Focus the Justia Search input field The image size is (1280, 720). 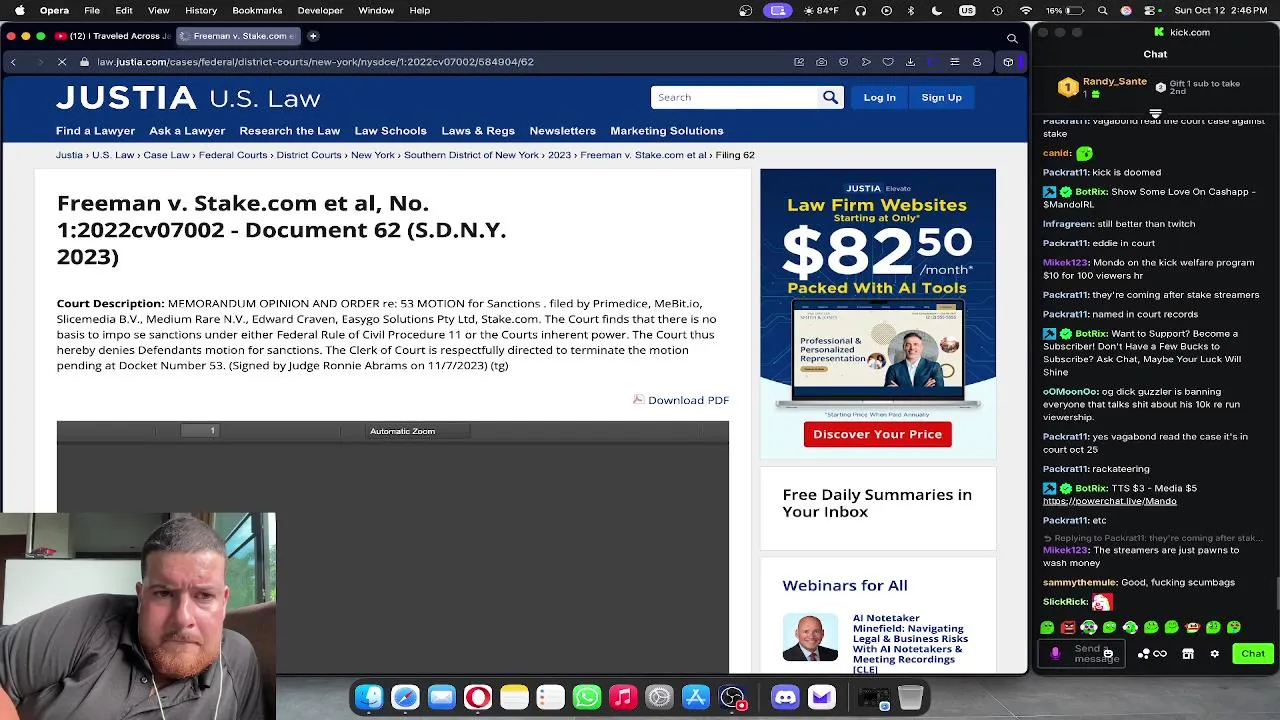tap(735, 97)
